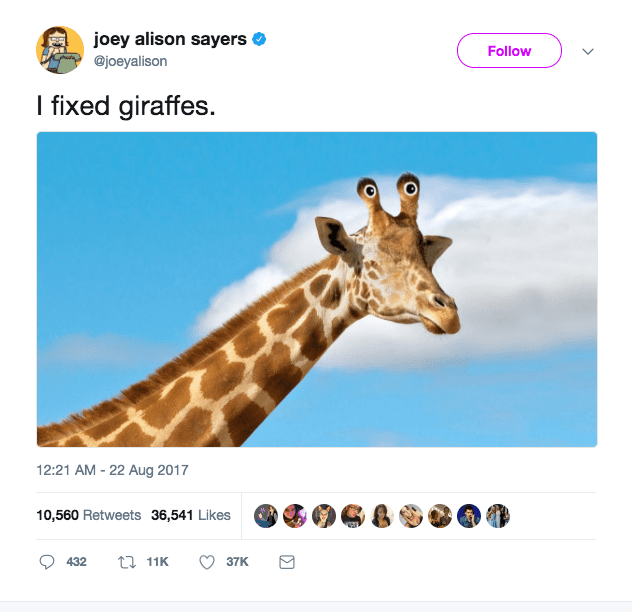Image resolution: width=632 pixels, height=612 pixels.
Task: Follow joey alison sayers
Action: [x=509, y=50]
